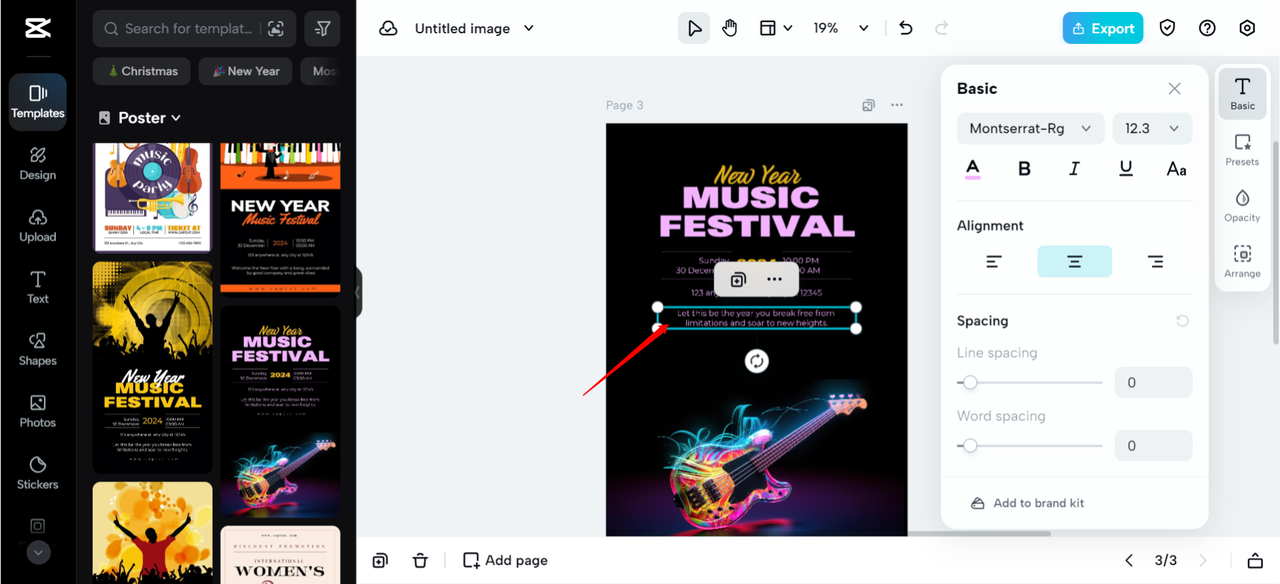Open the Untitled image name dropdown
The width and height of the screenshot is (1280, 584).
click(x=475, y=28)
